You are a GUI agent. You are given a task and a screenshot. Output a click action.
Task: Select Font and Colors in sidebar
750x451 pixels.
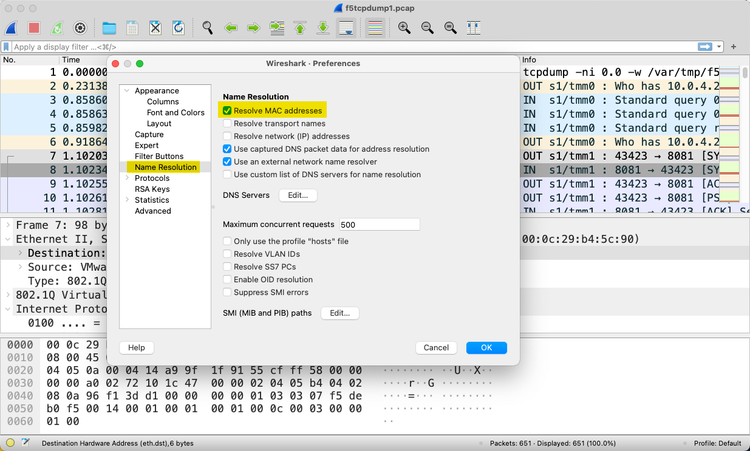tap(175, 113)
